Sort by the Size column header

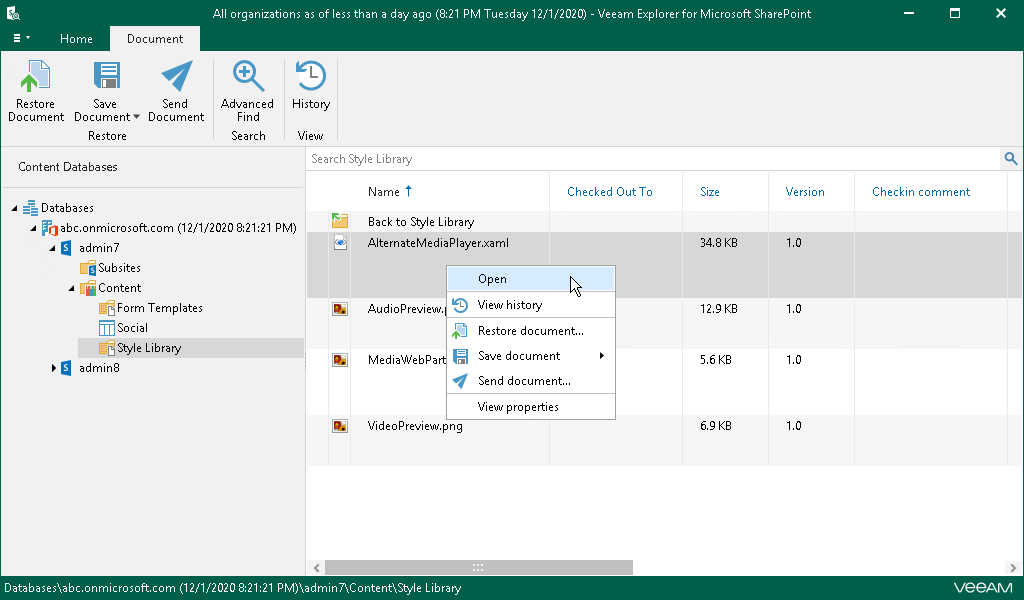pyautogui.click(x=710, y=192)
